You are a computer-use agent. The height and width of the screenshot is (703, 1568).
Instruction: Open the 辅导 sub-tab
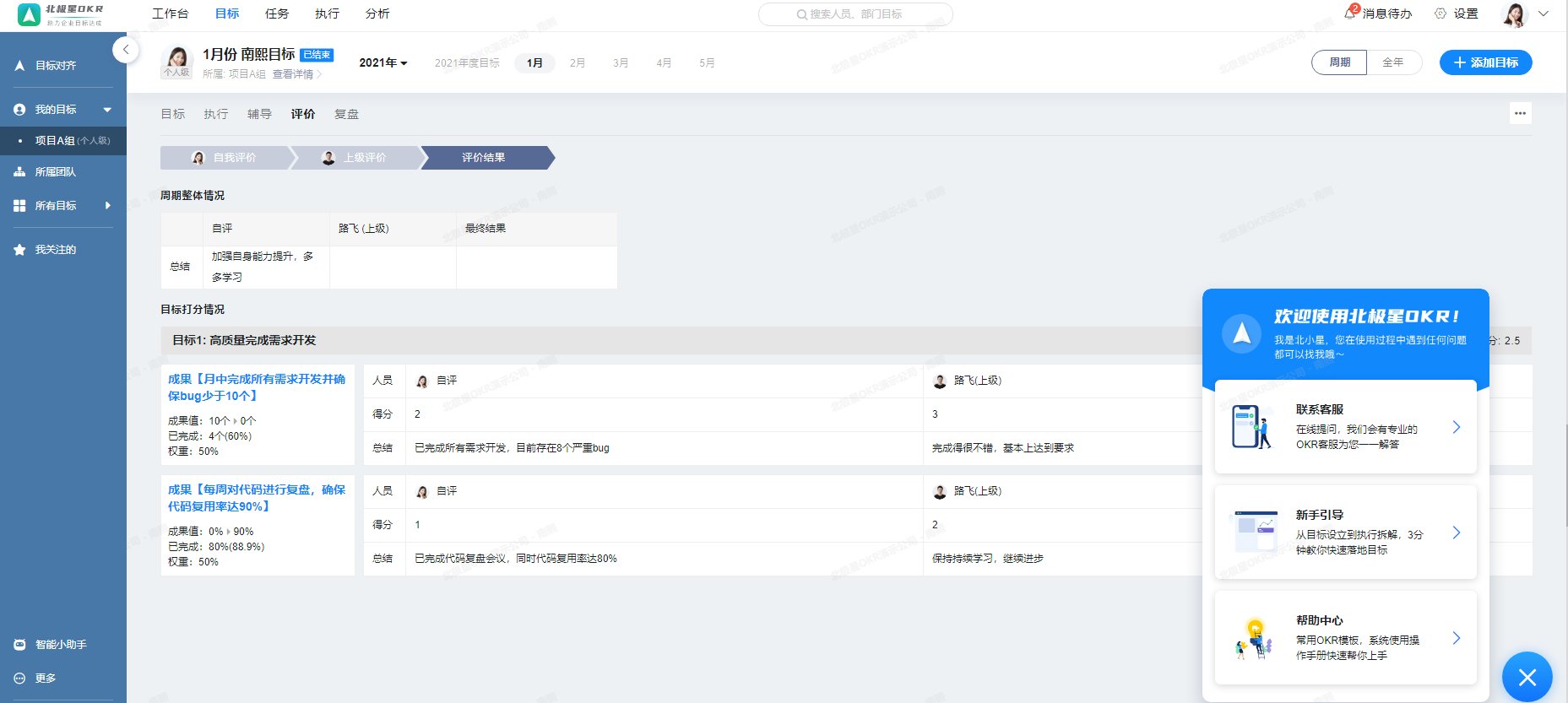coord(259,114)
